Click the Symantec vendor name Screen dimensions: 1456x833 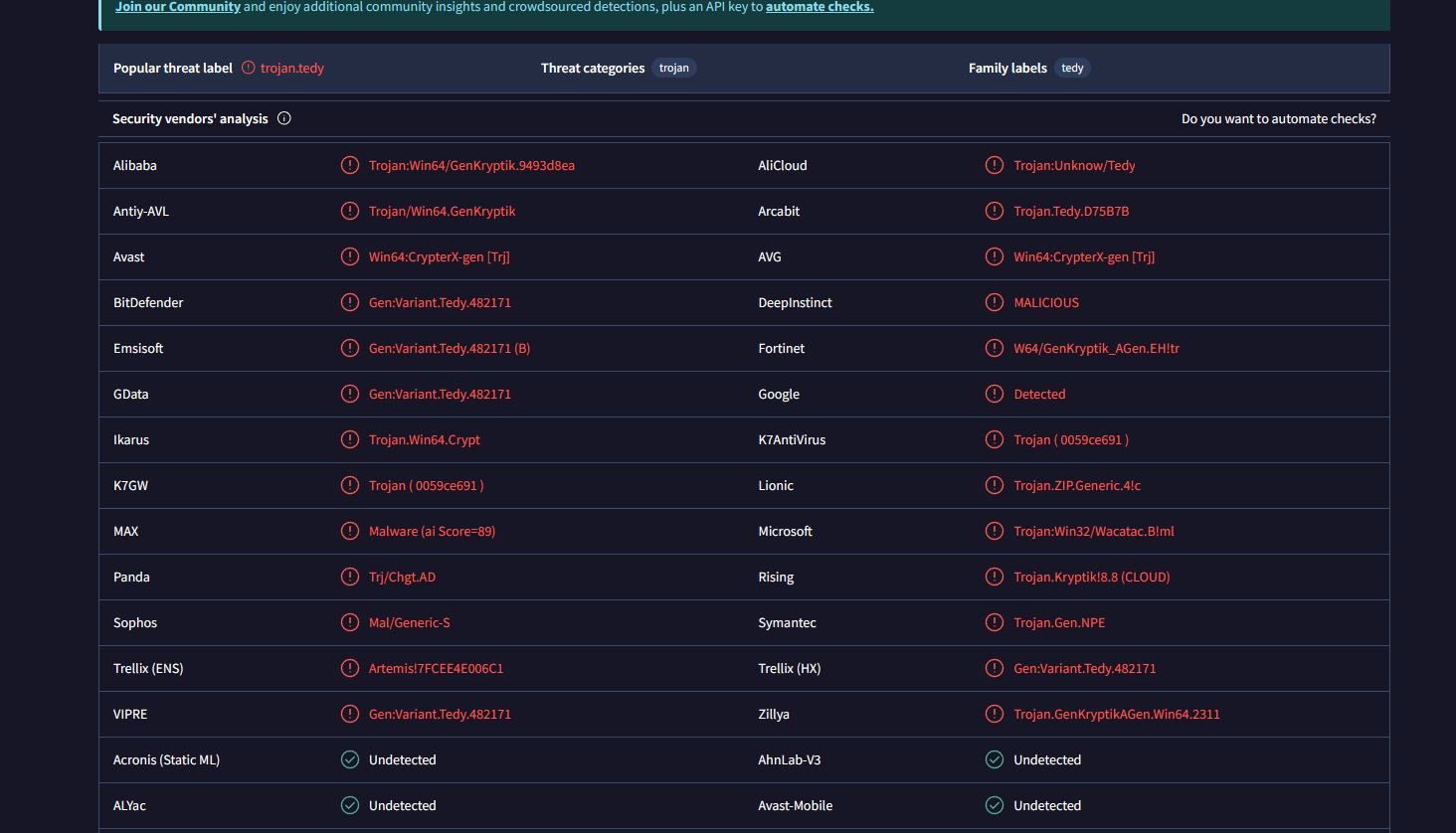click(787, 622)
